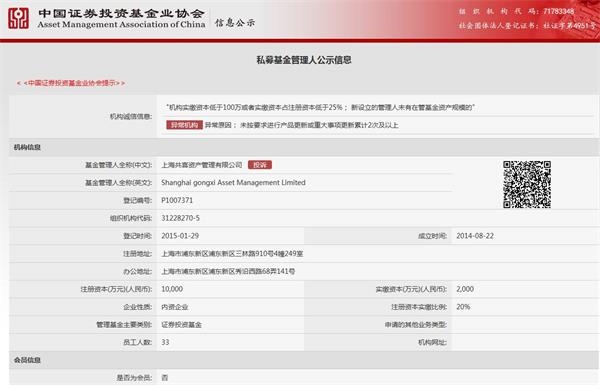Select the enterprise type 内资企业
Viewport: 600px width, 385px height.
click(175, 307)
